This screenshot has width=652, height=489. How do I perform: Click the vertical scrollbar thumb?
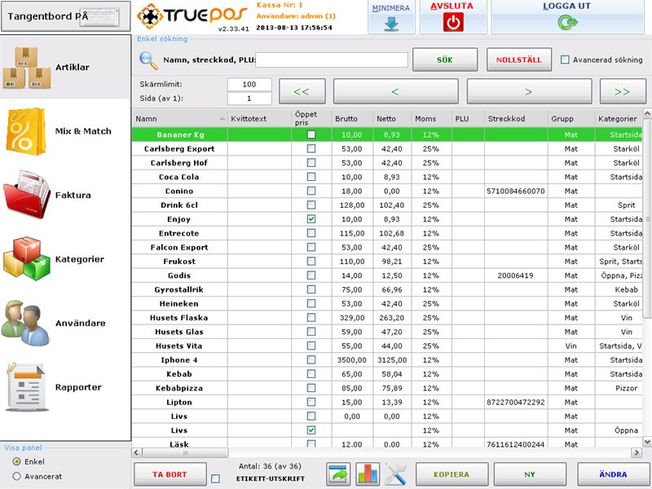647,219
